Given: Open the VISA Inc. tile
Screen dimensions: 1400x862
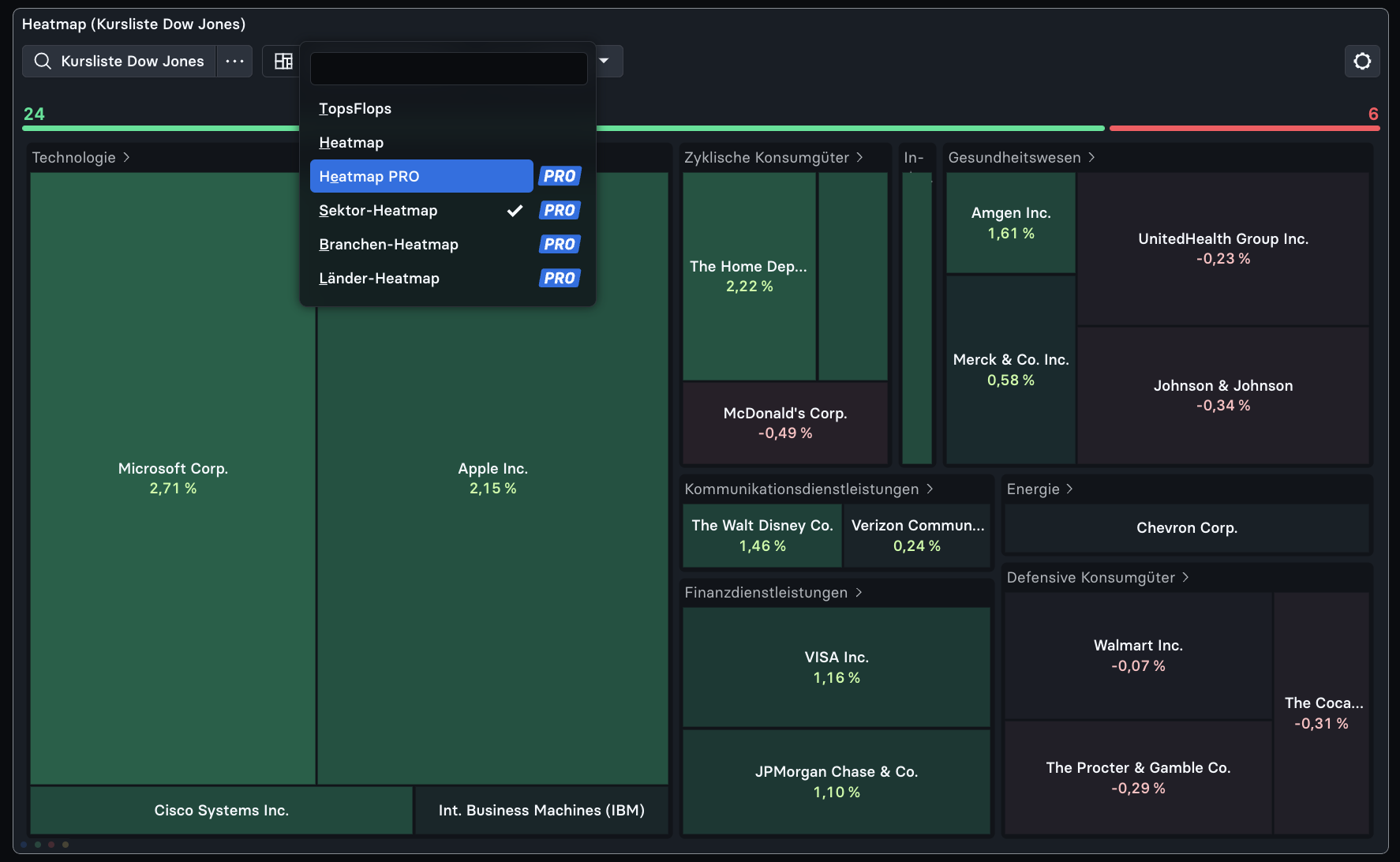Looking at the screenshot, I should point(837,667).
